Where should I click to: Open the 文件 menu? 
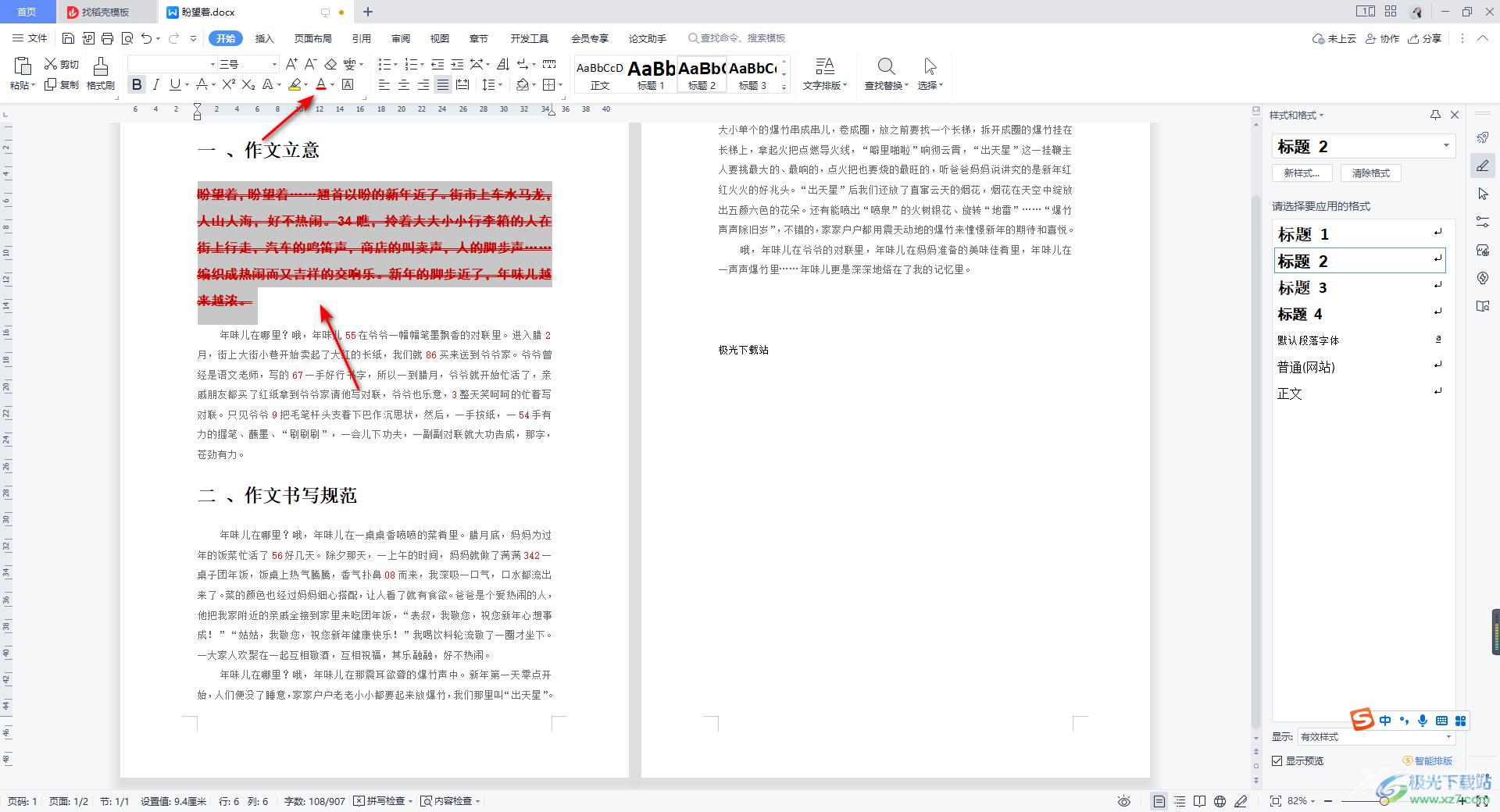point(30,38)
